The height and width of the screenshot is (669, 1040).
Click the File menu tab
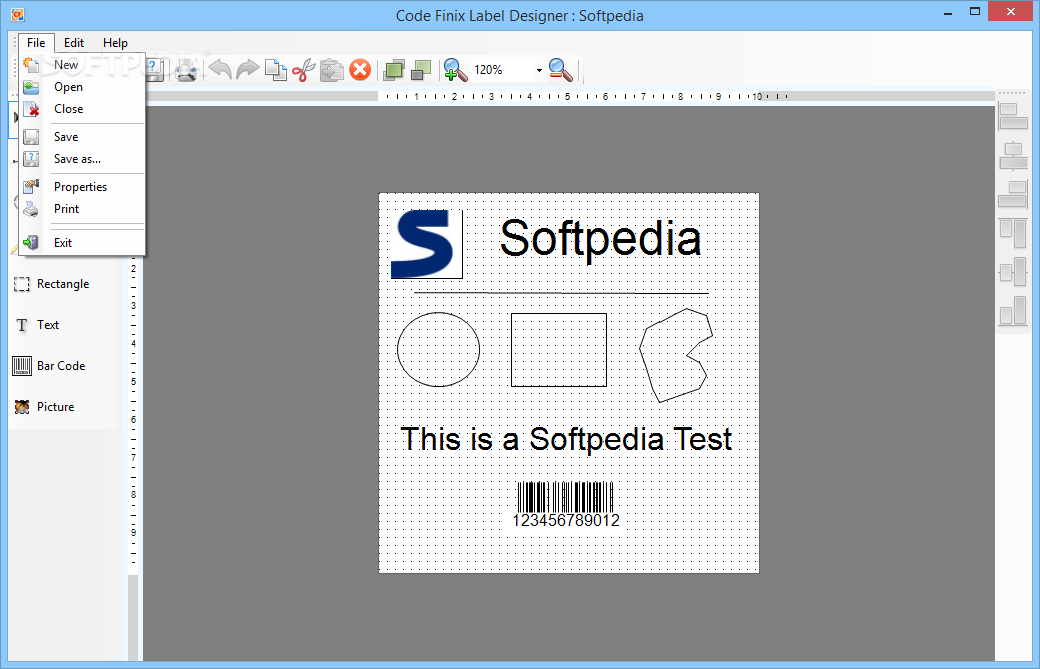click(x=36, y=42)
